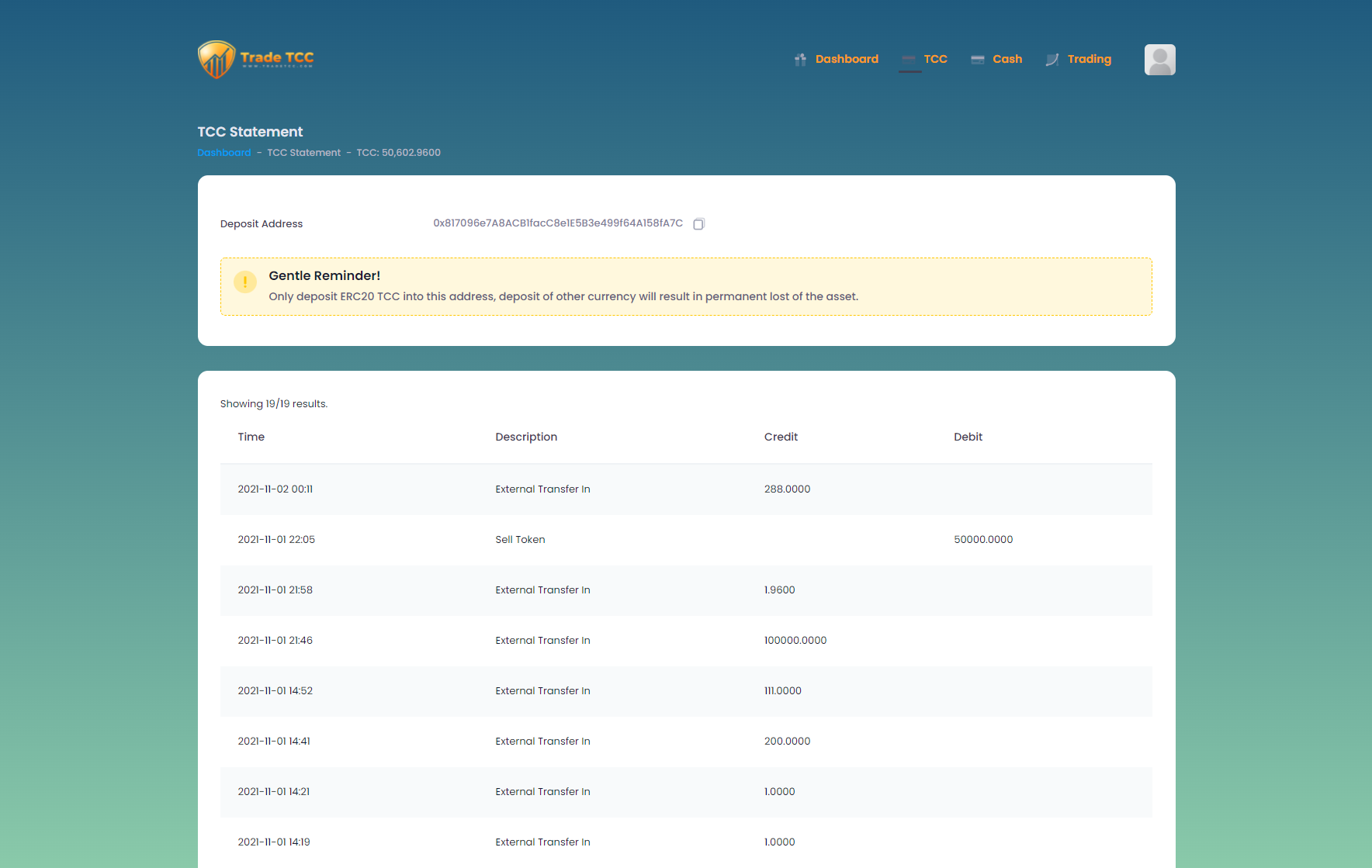
Task: Click the Gentle Reminder! heading
Action: (324, 275)
